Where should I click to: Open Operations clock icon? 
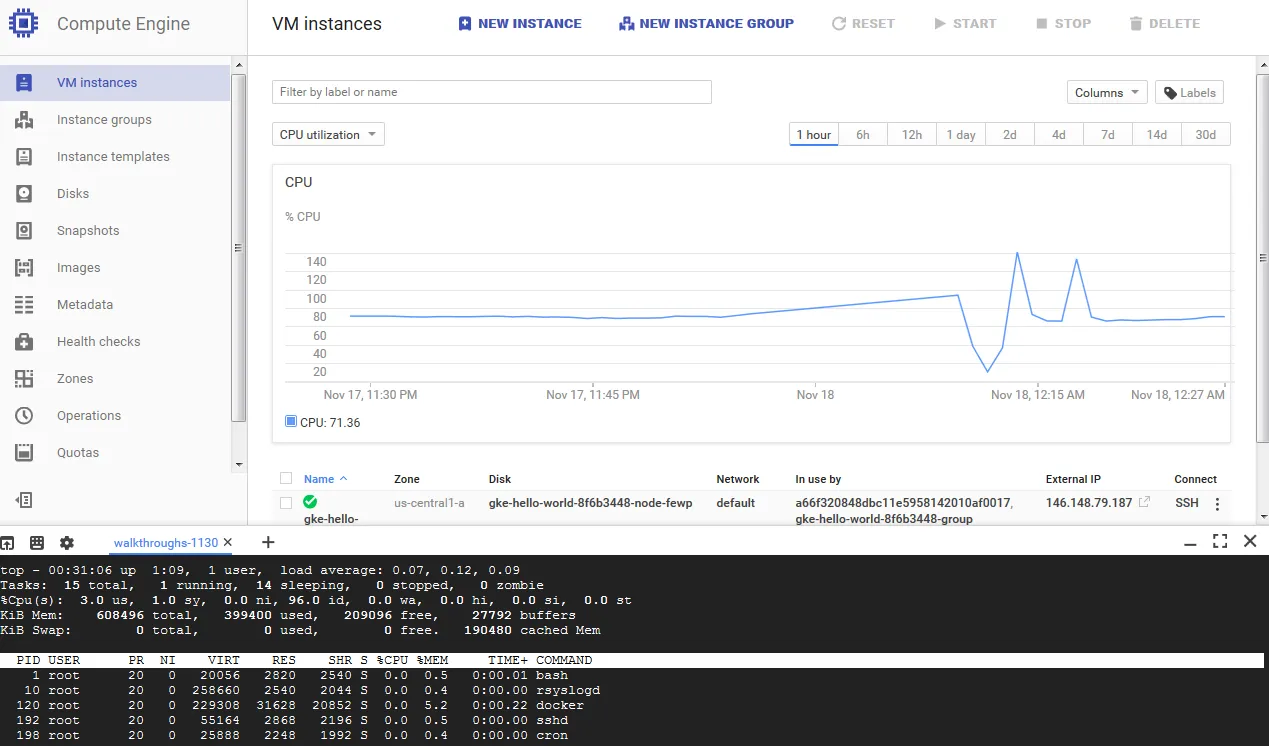24,416
